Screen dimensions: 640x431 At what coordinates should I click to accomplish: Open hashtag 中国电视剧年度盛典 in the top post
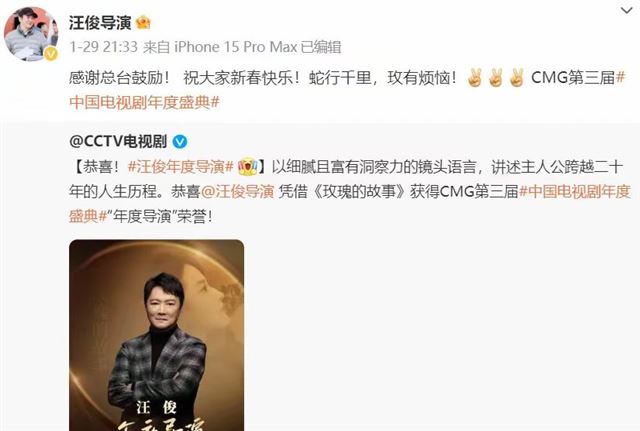144,102
